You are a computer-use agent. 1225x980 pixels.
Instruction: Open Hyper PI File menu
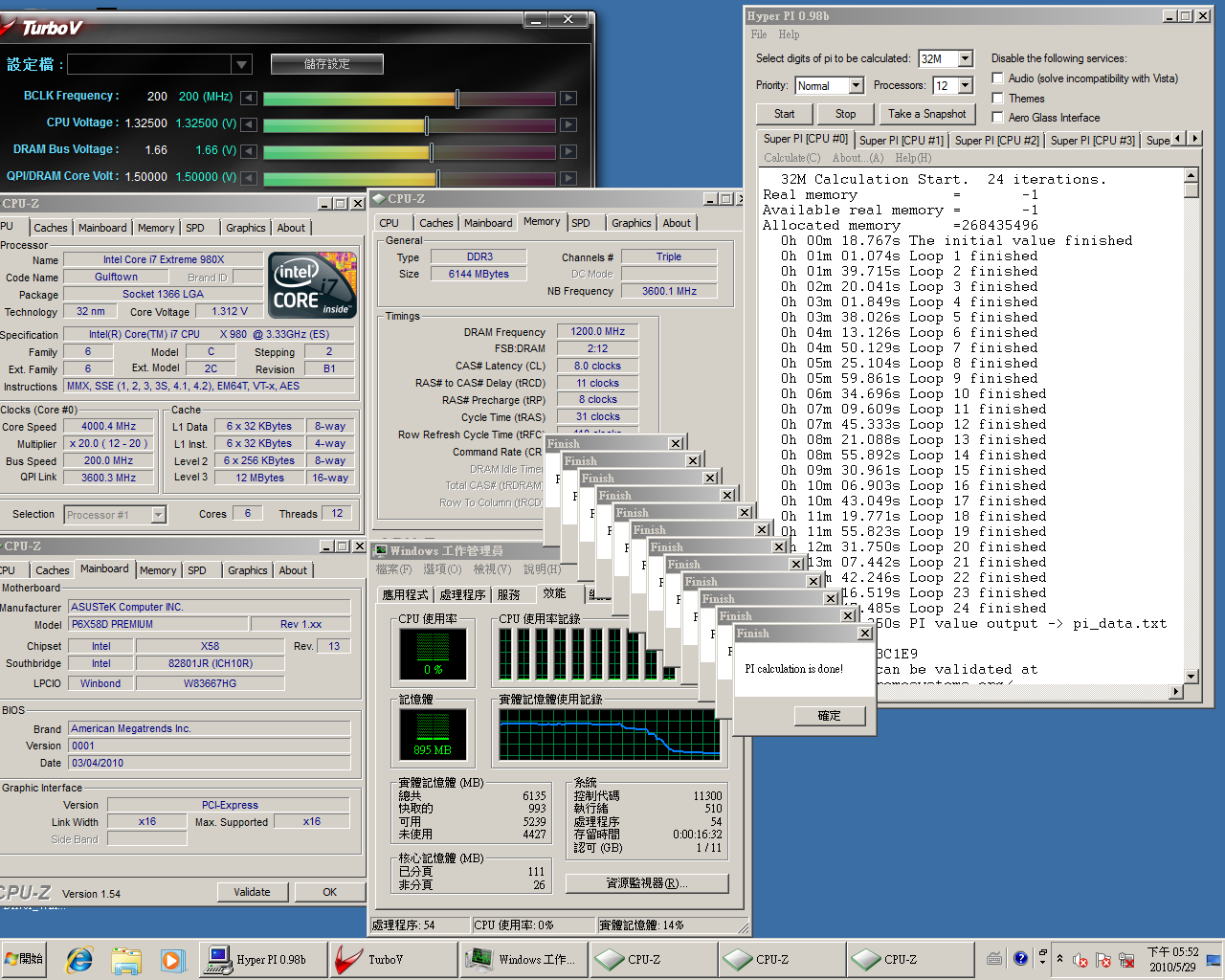click(759, 34)
